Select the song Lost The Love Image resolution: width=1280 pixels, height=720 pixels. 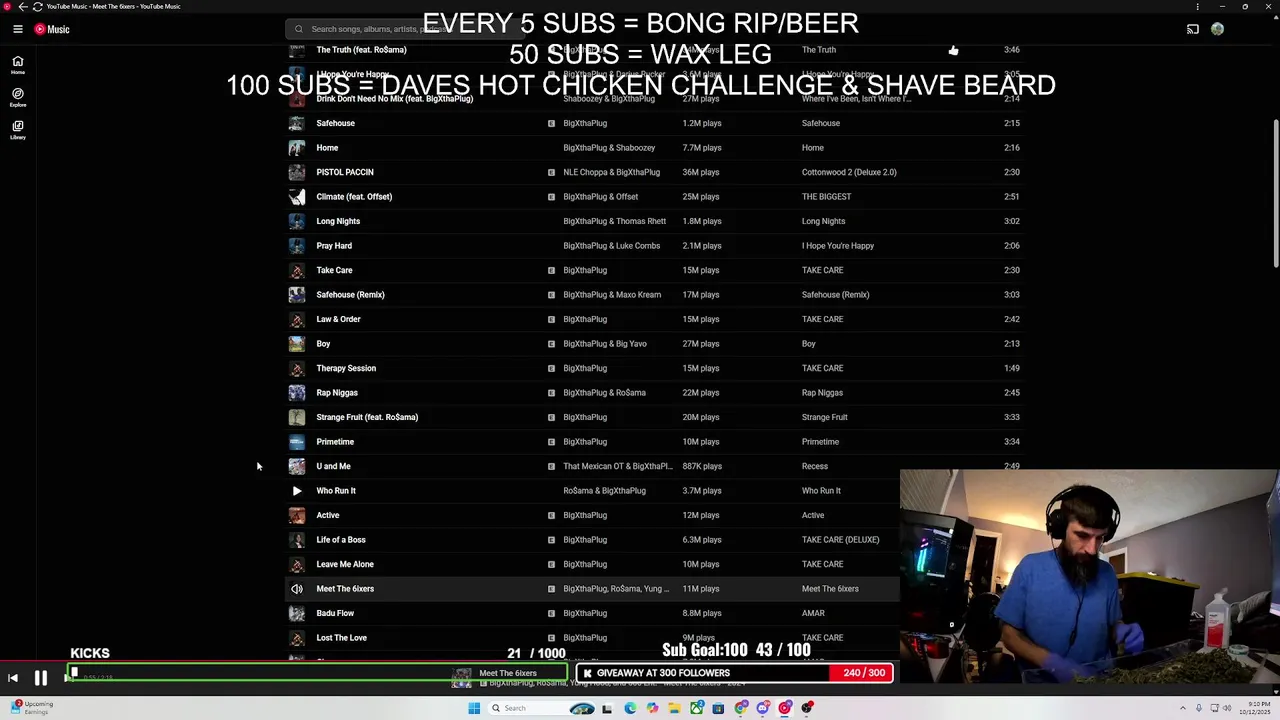341,637
